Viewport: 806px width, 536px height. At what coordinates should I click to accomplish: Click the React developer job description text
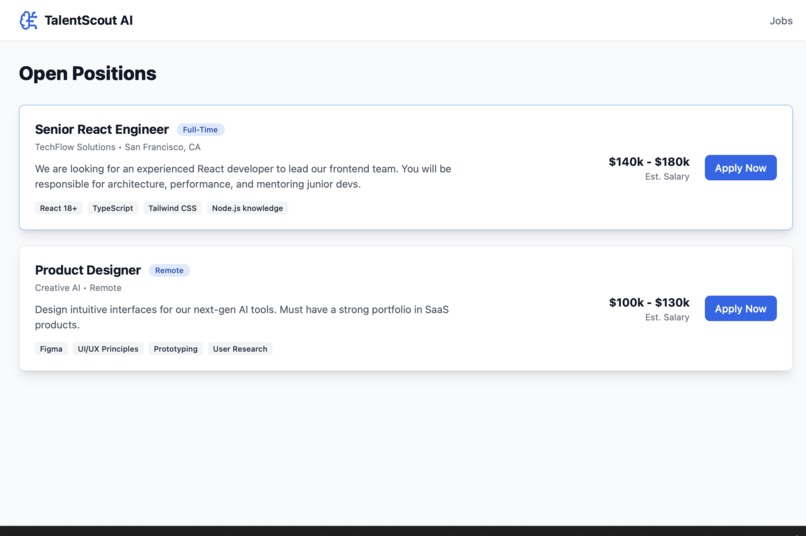(243, 176)
